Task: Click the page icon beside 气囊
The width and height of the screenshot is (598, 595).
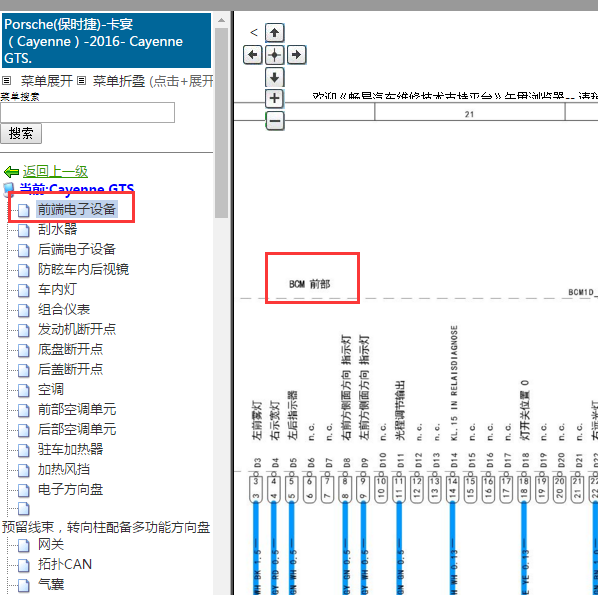Action: click(24, 585)
